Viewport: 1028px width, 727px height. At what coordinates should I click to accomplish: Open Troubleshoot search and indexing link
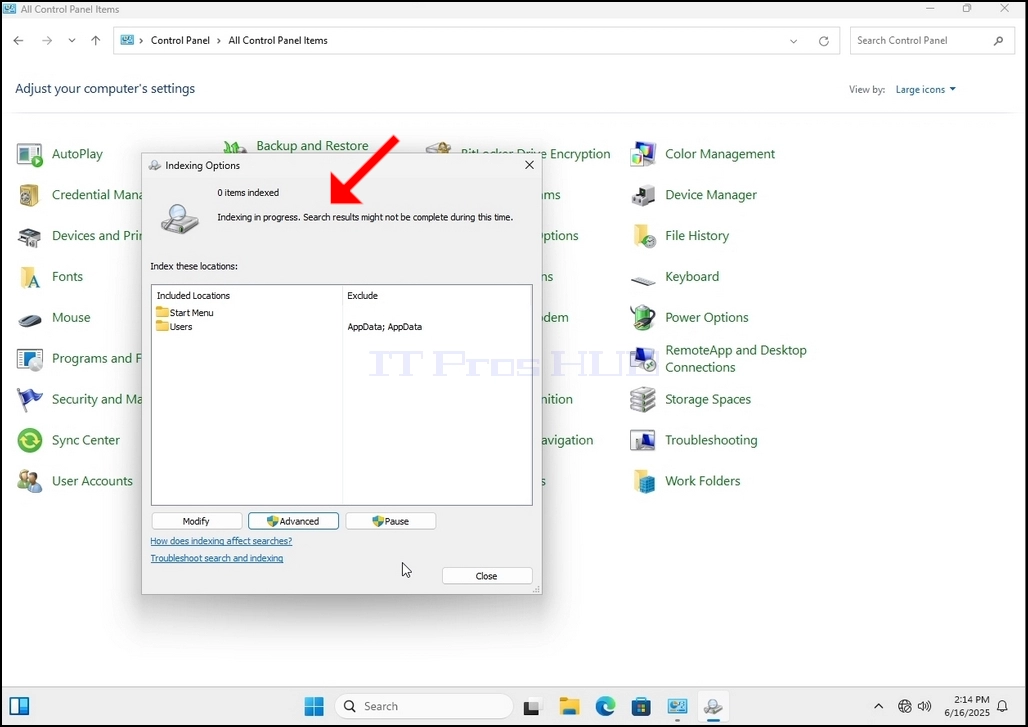pyautogui.click(x=217, y=559)
